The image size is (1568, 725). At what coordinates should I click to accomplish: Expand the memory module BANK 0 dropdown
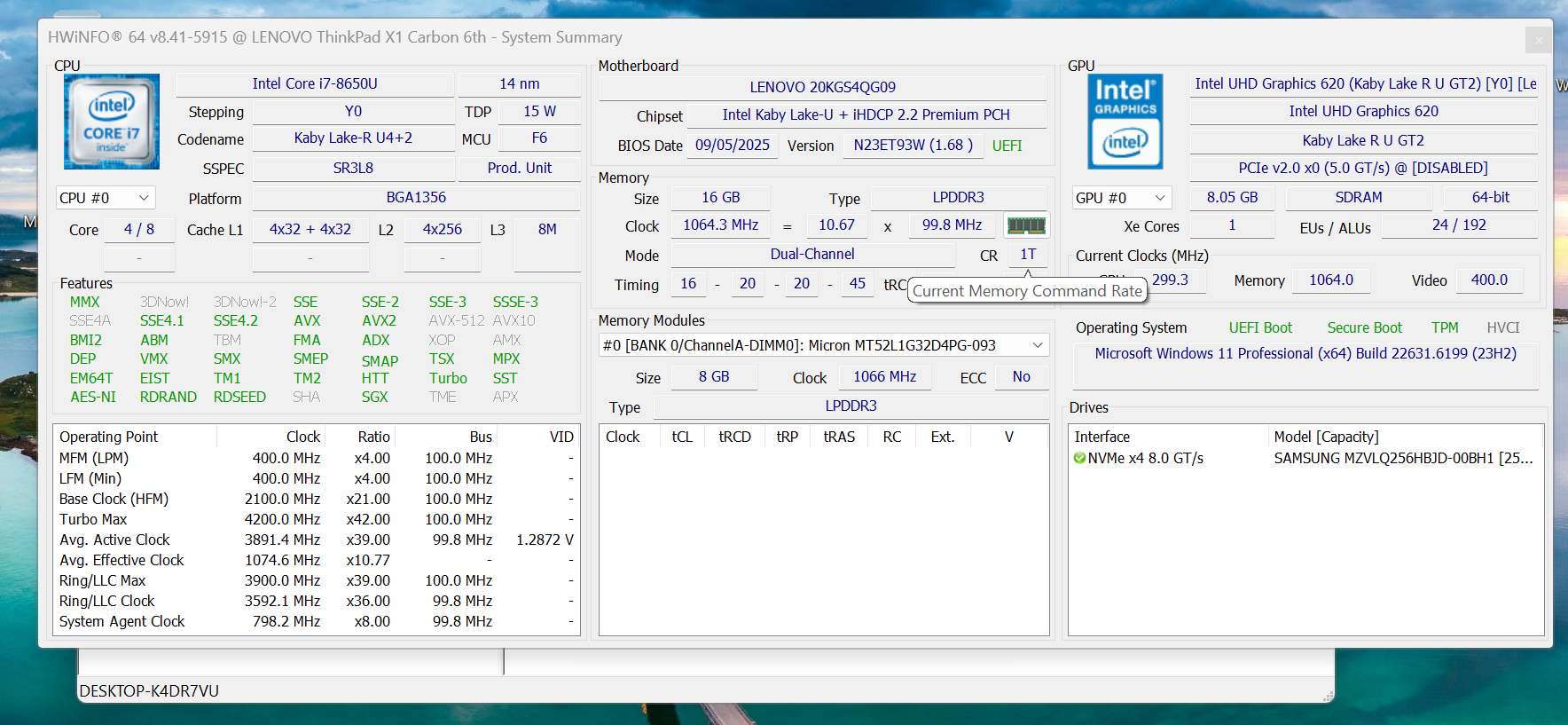[824, 345]
